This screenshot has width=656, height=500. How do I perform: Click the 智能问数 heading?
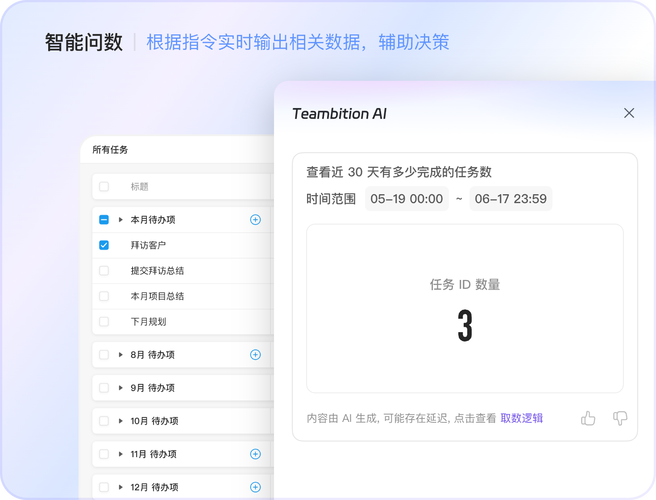tap(84, 42)
